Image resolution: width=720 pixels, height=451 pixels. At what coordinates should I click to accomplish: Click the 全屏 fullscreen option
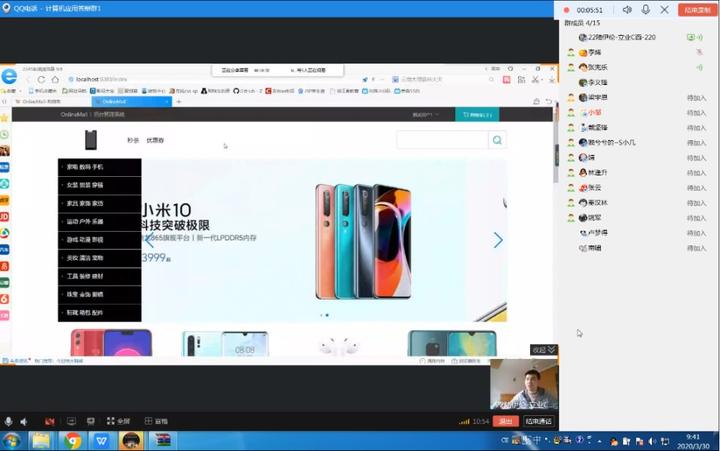(x=118, y=421)
